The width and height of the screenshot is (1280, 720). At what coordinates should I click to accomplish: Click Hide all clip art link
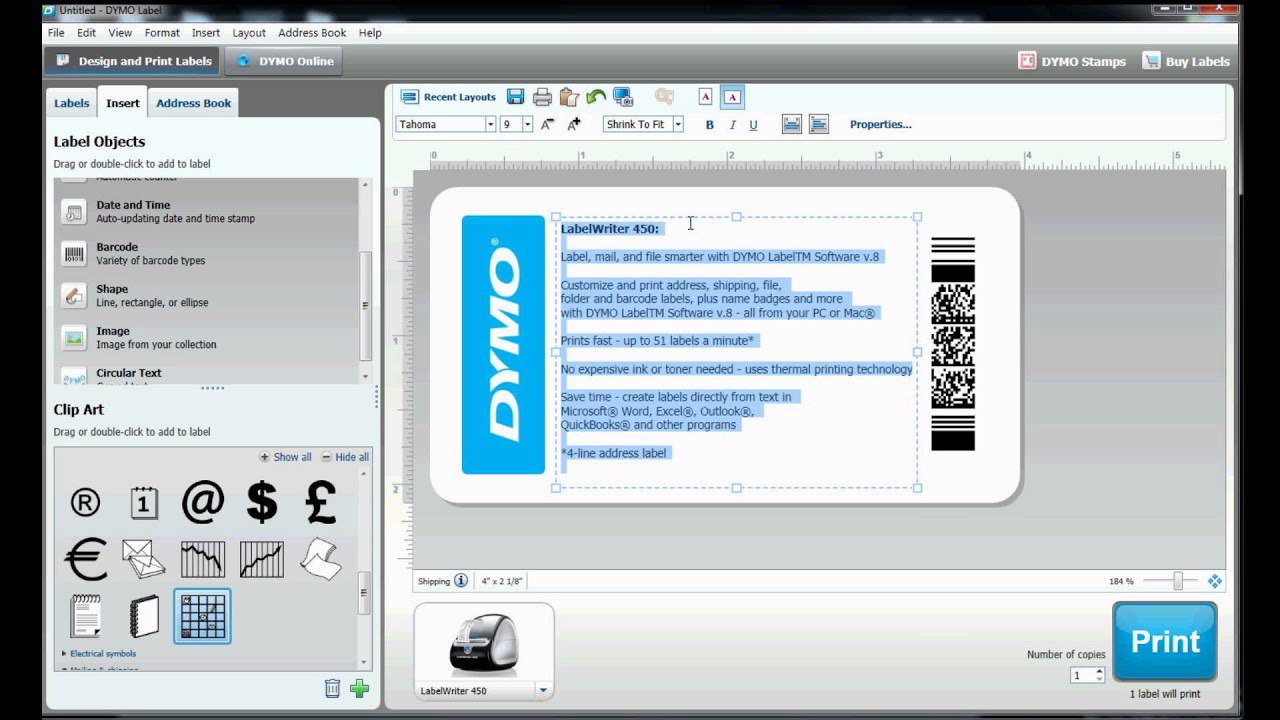345,457
